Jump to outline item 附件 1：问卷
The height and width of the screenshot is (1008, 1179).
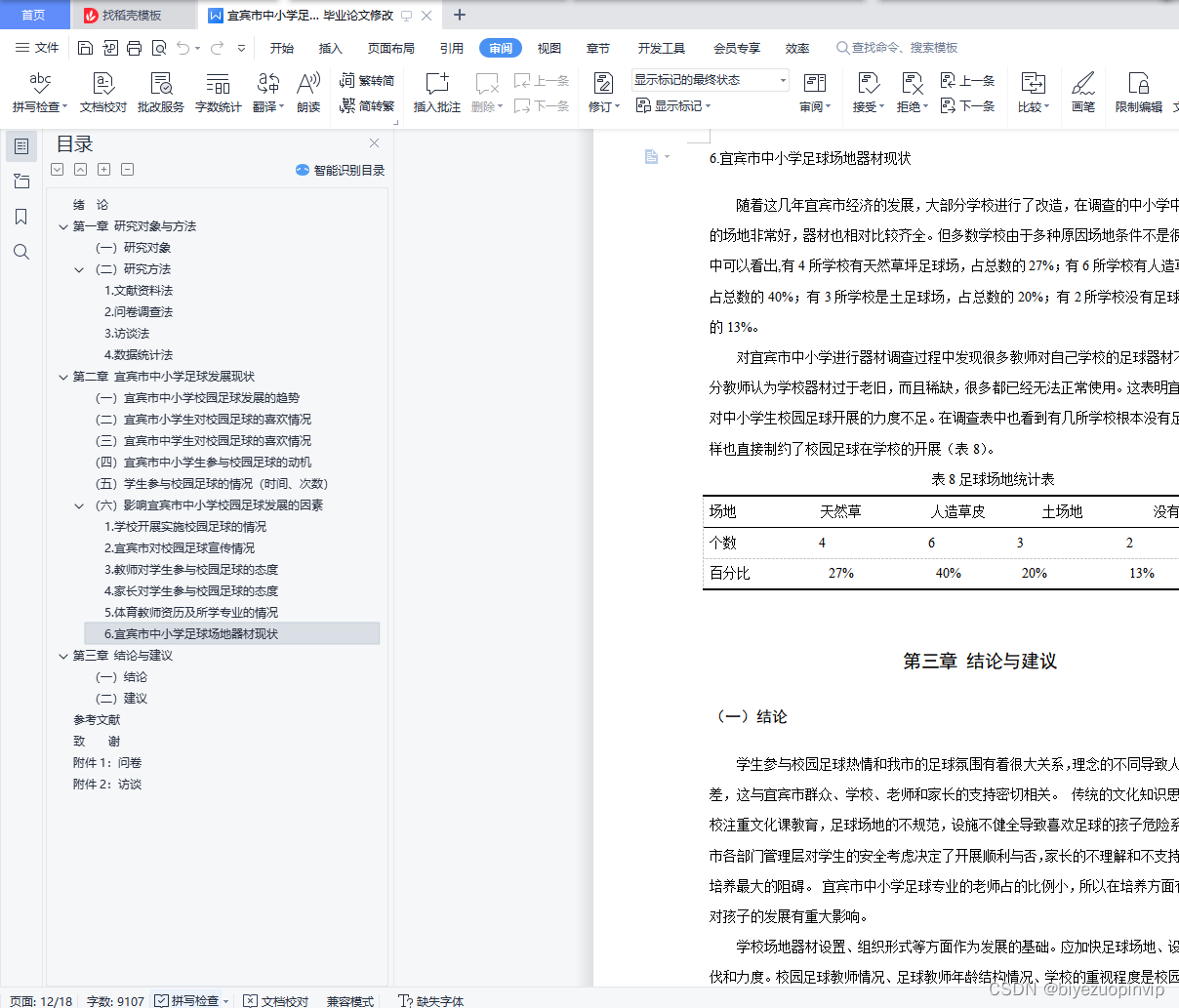click(107, 763)
